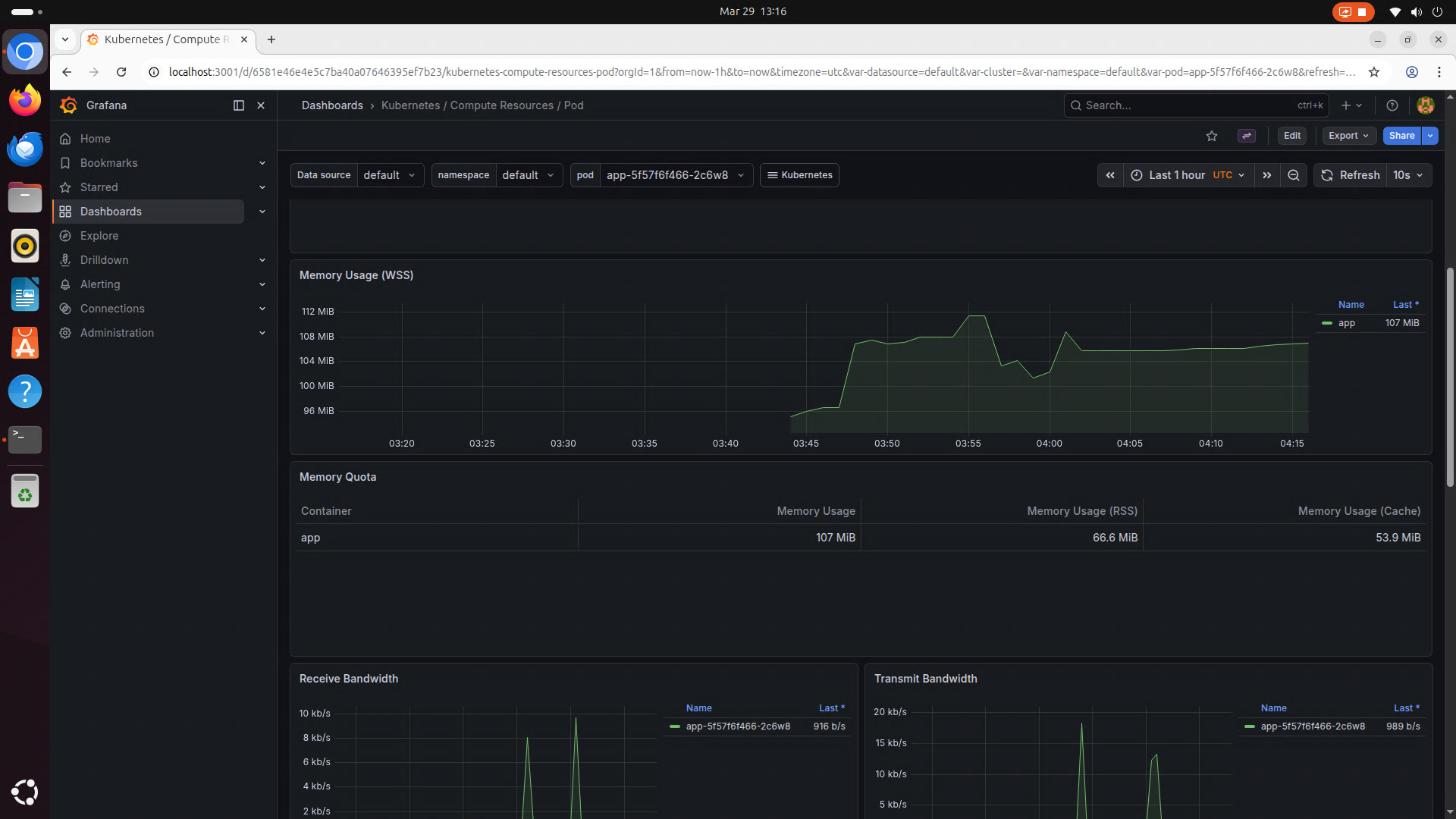This screenshot has height=819, width=1456.
Task: Open Explore in the sidebar
Action: [x=99, y=236]
